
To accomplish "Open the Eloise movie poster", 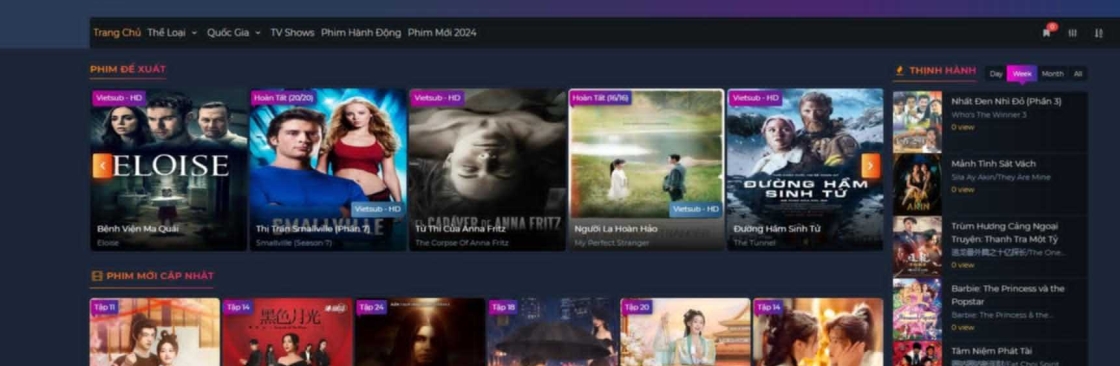I will pyautogui.click(x=169, y=169).
